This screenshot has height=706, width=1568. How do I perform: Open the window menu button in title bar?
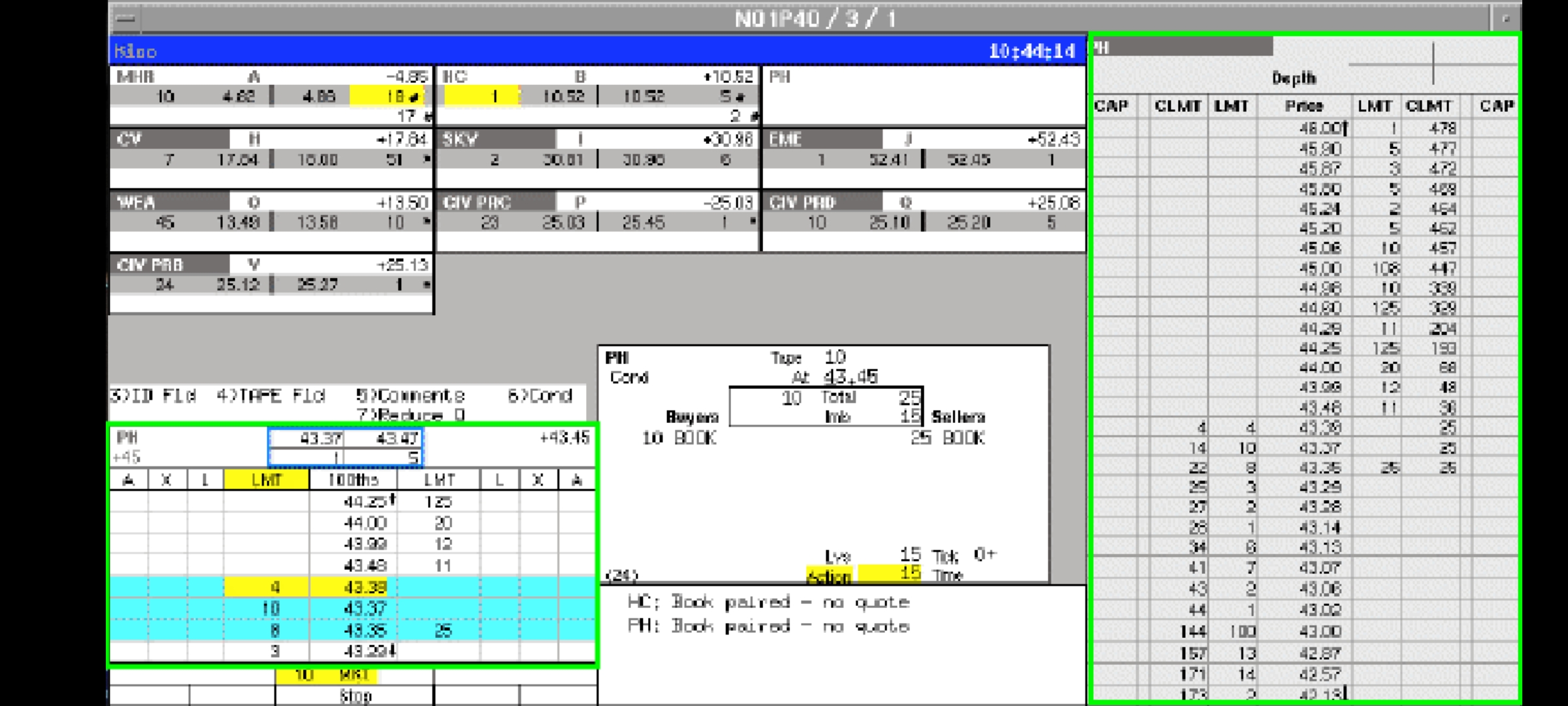(126, 18)
